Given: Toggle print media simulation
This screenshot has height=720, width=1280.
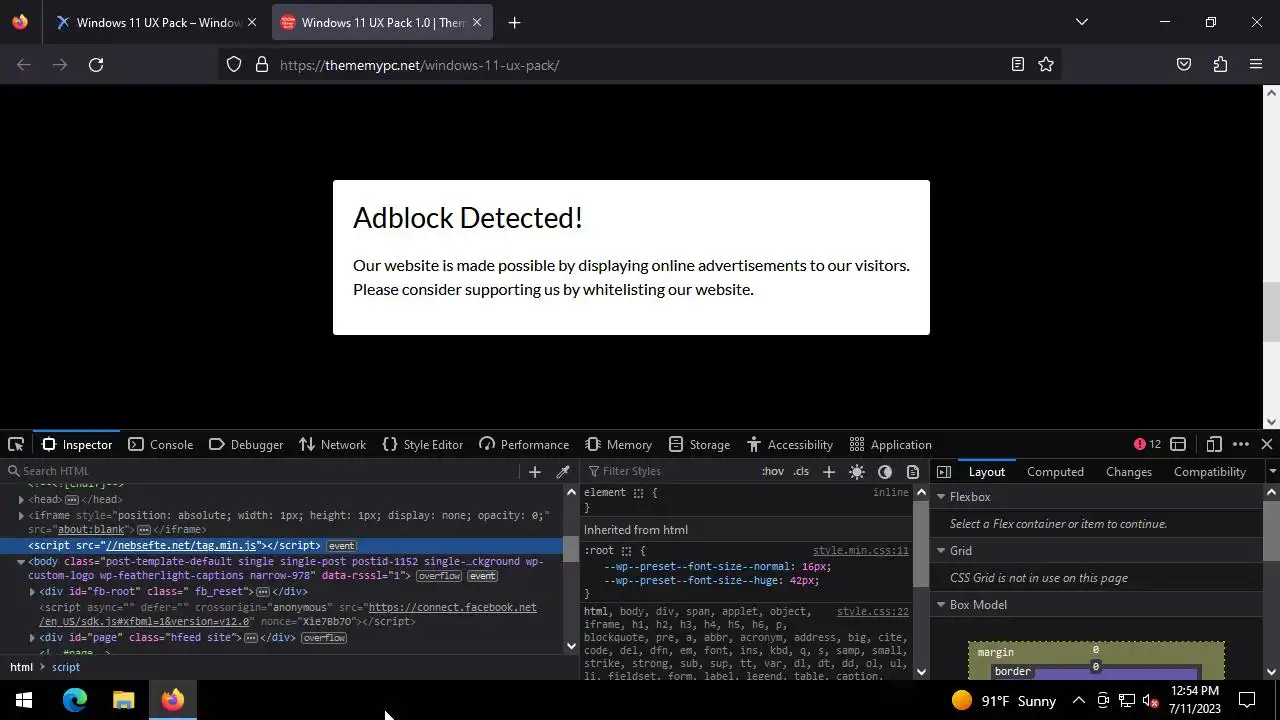Looking at the screenshot, I should tap(913, 471).
